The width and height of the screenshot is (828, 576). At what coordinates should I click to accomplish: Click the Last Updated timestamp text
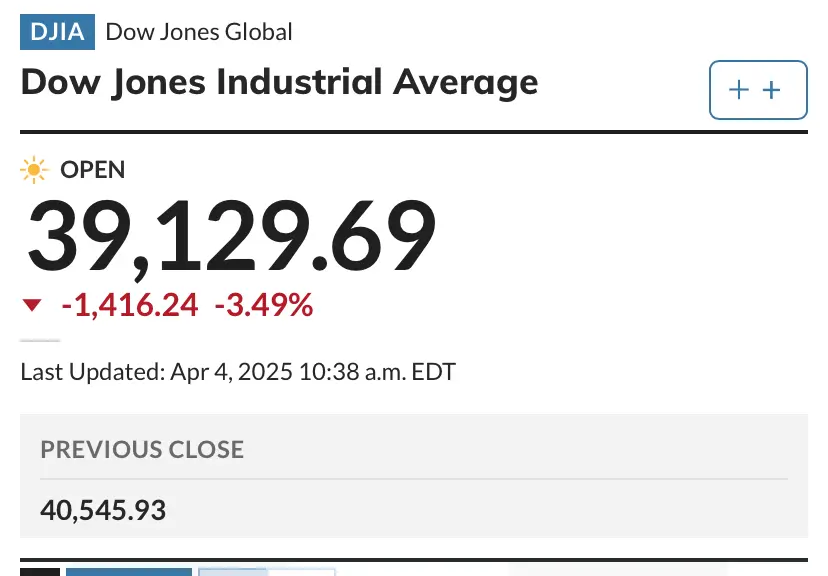click(238, 373)
